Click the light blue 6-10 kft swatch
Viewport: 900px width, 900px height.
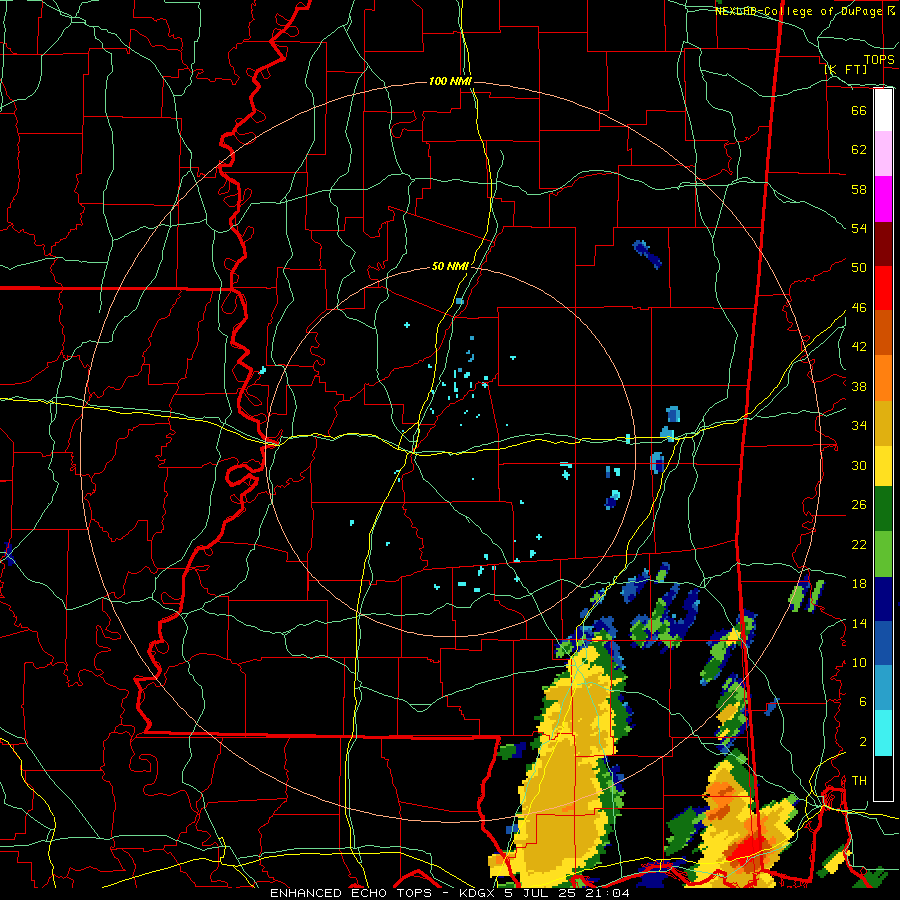[x=883, y=687]
